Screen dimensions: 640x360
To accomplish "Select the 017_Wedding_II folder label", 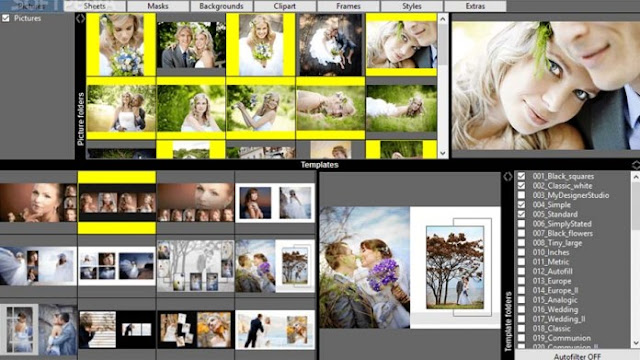I will pyautogui.click(x=559, y=319).
